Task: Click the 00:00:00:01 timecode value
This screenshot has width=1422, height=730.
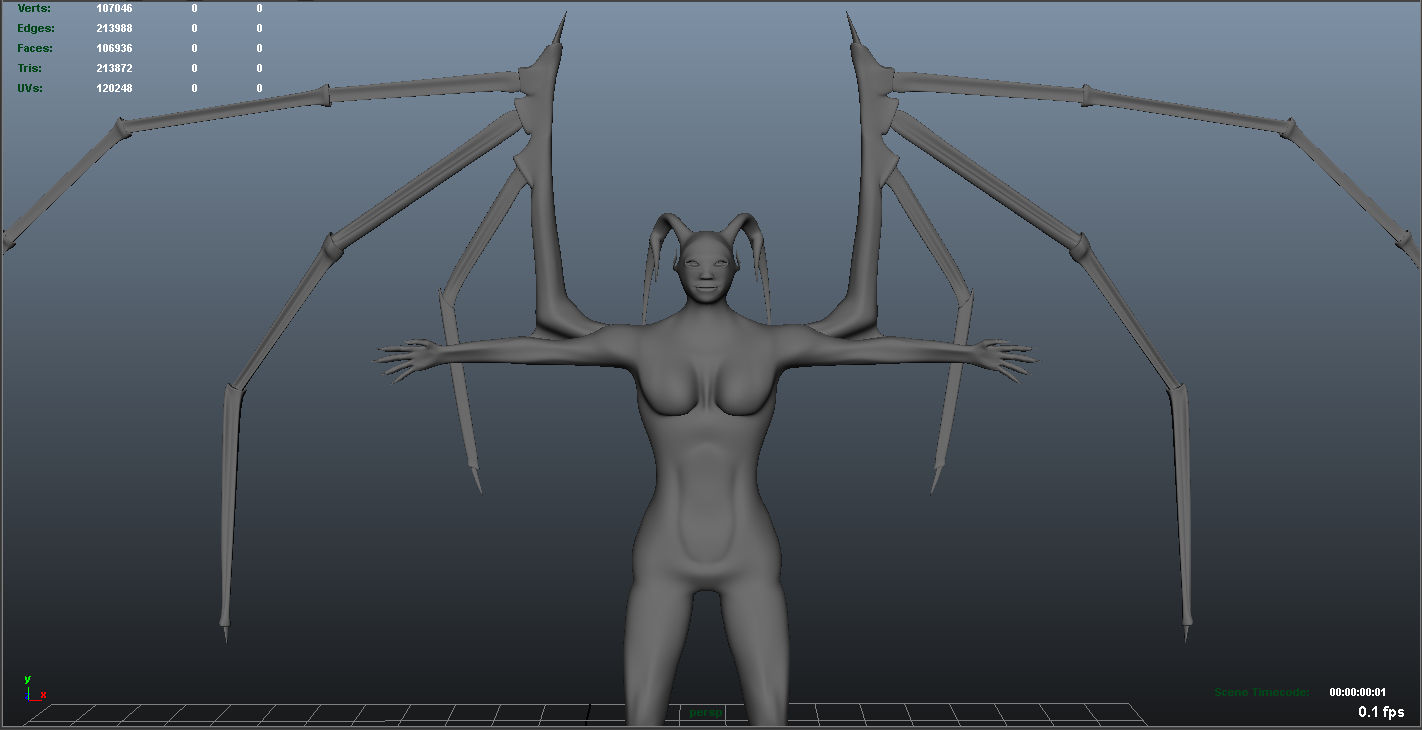Action: pos(1360,691)
